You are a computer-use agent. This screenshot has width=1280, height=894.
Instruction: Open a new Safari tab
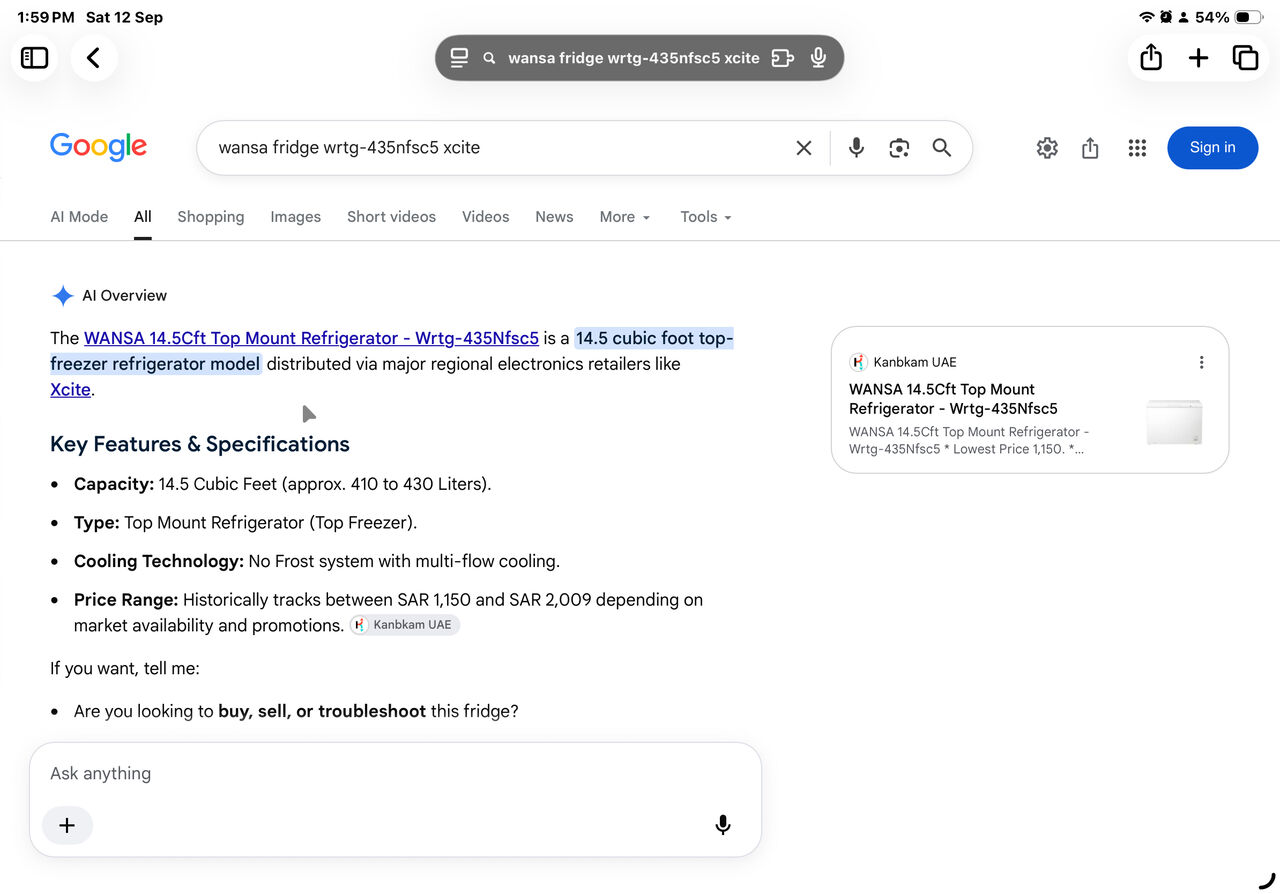click(1198, 58)
